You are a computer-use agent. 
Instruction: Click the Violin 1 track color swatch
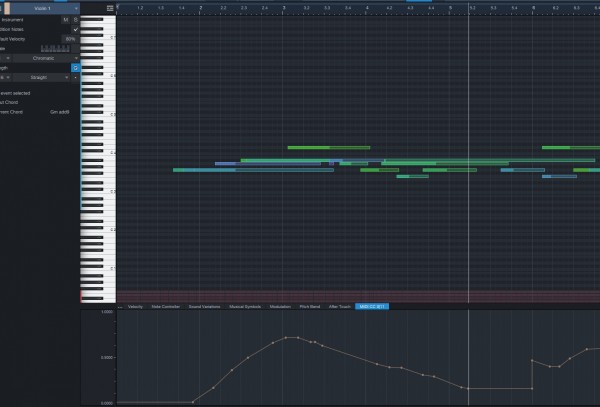point(7,8)
